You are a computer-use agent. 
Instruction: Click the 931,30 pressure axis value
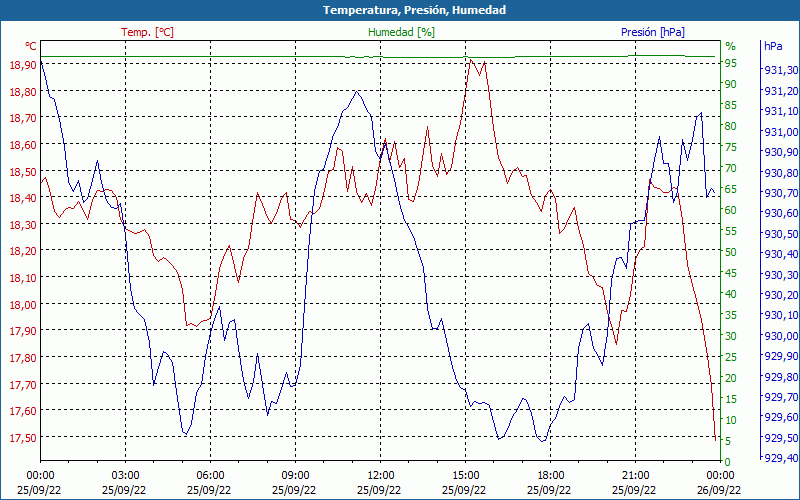pyautogui.click(x=779, y=70)
